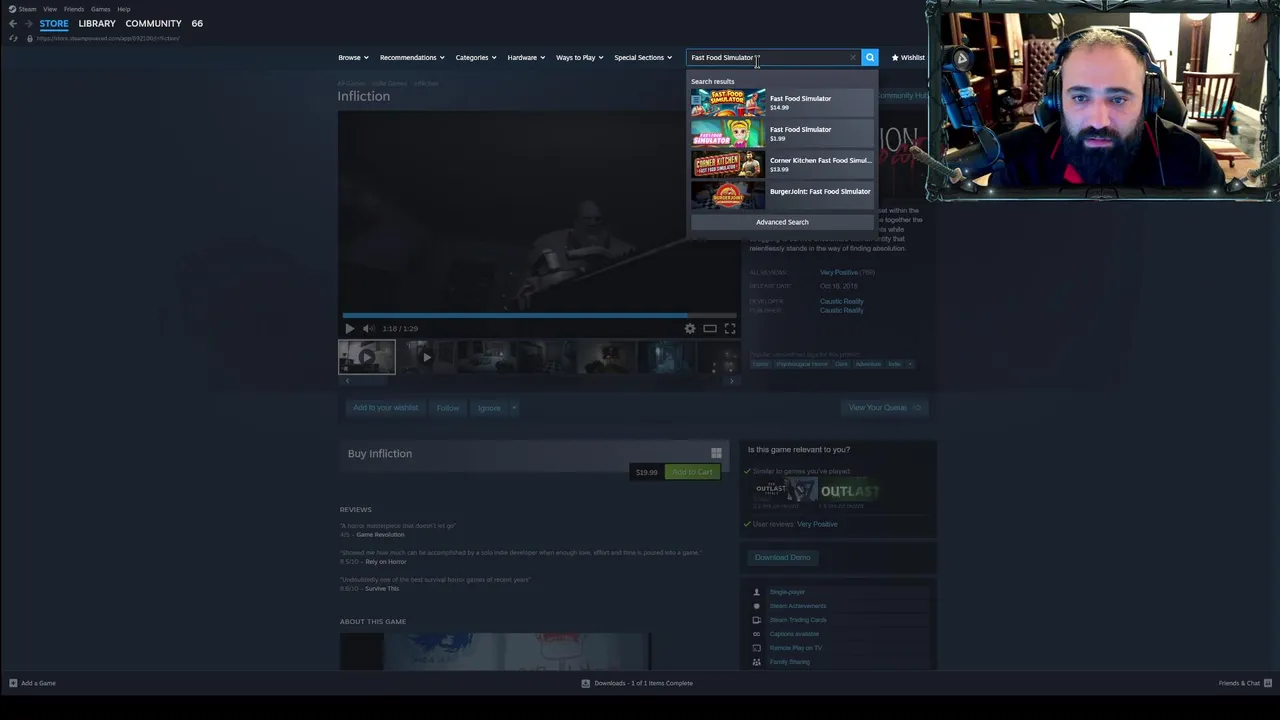Switch to the STORE tab

54,23
